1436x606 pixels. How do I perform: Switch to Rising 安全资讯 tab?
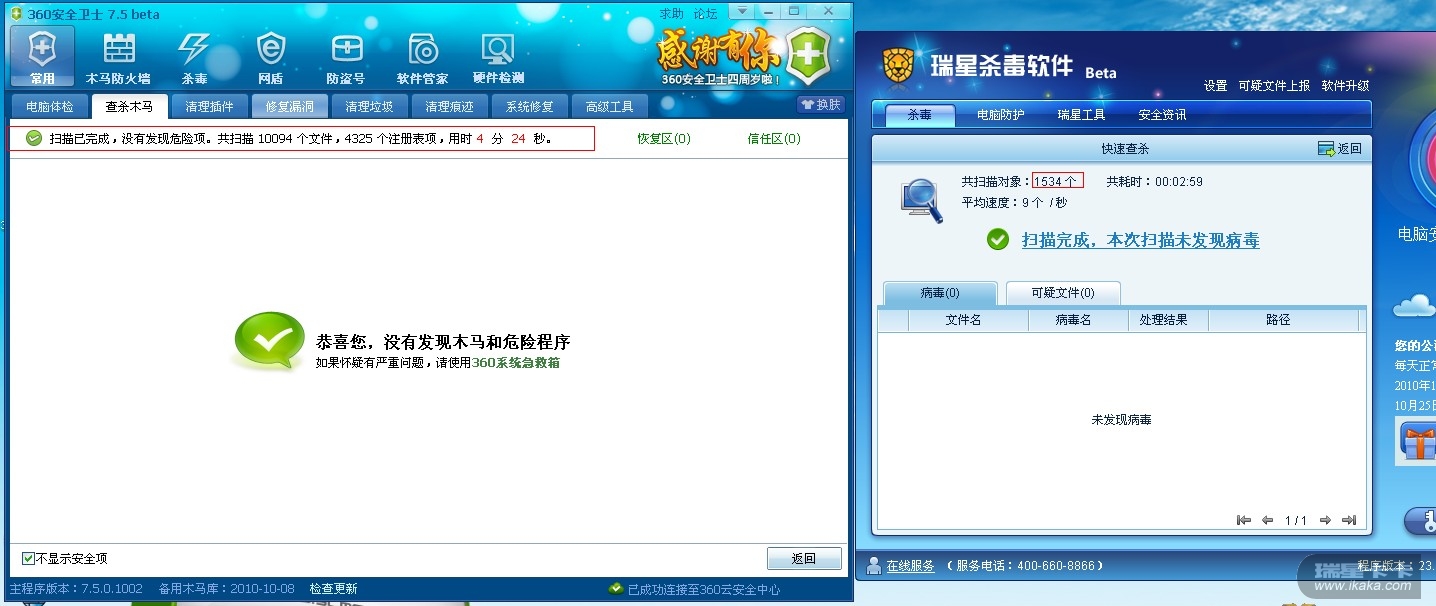pos(1162,115)
